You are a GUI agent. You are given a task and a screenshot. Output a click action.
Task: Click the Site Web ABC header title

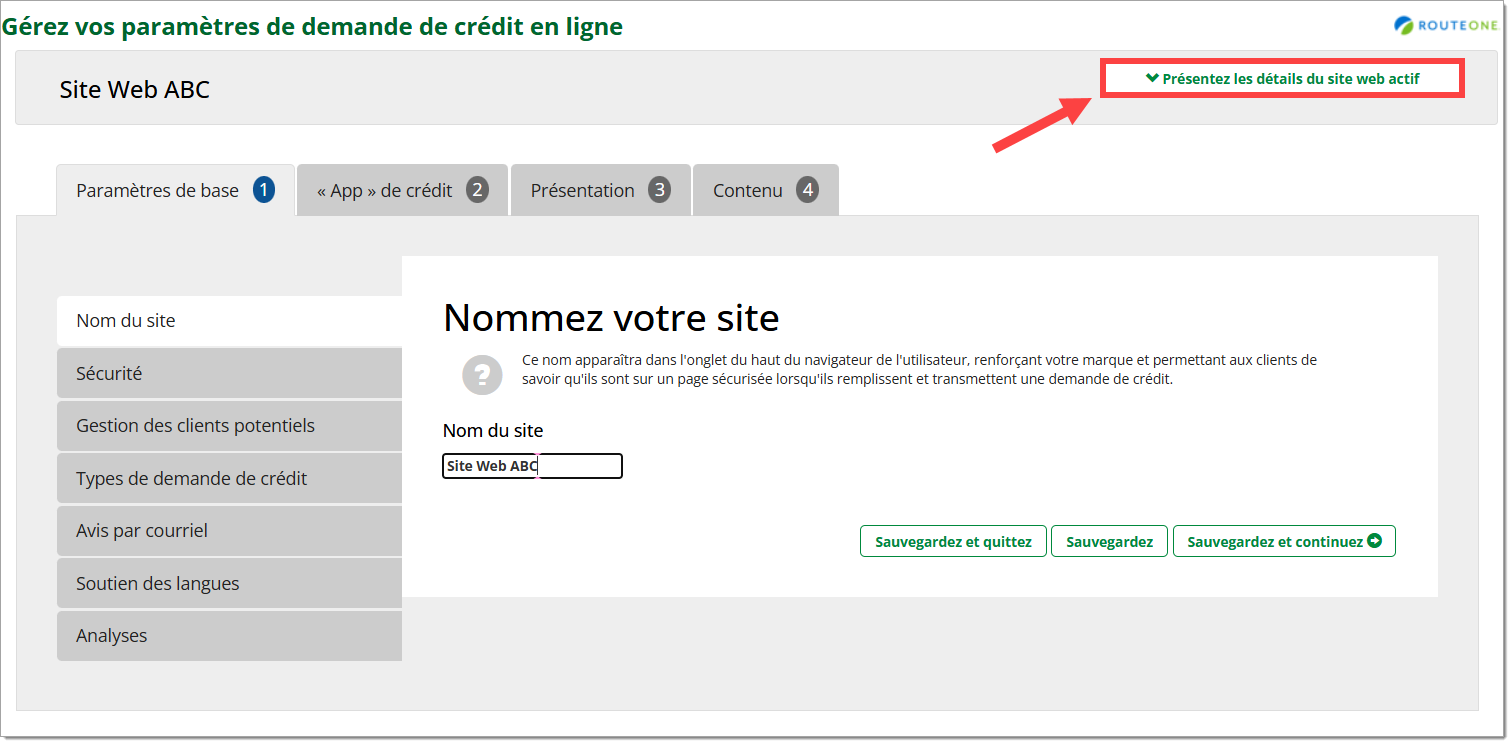[x=135, y=90]
